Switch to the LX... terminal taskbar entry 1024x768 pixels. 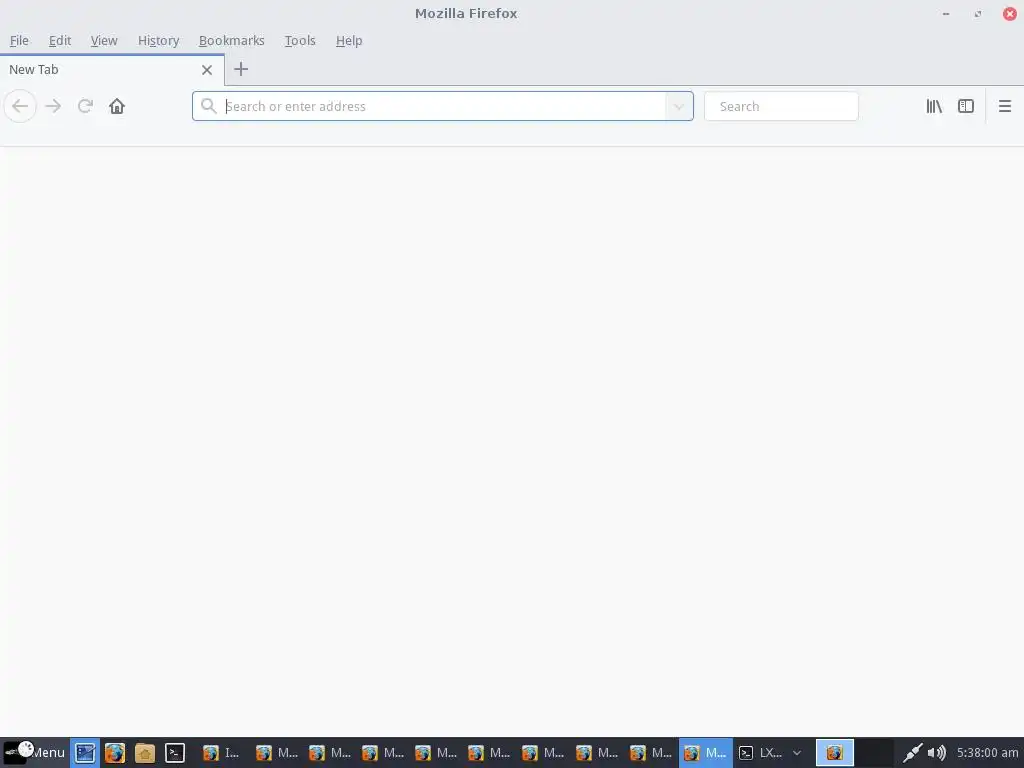760,753
